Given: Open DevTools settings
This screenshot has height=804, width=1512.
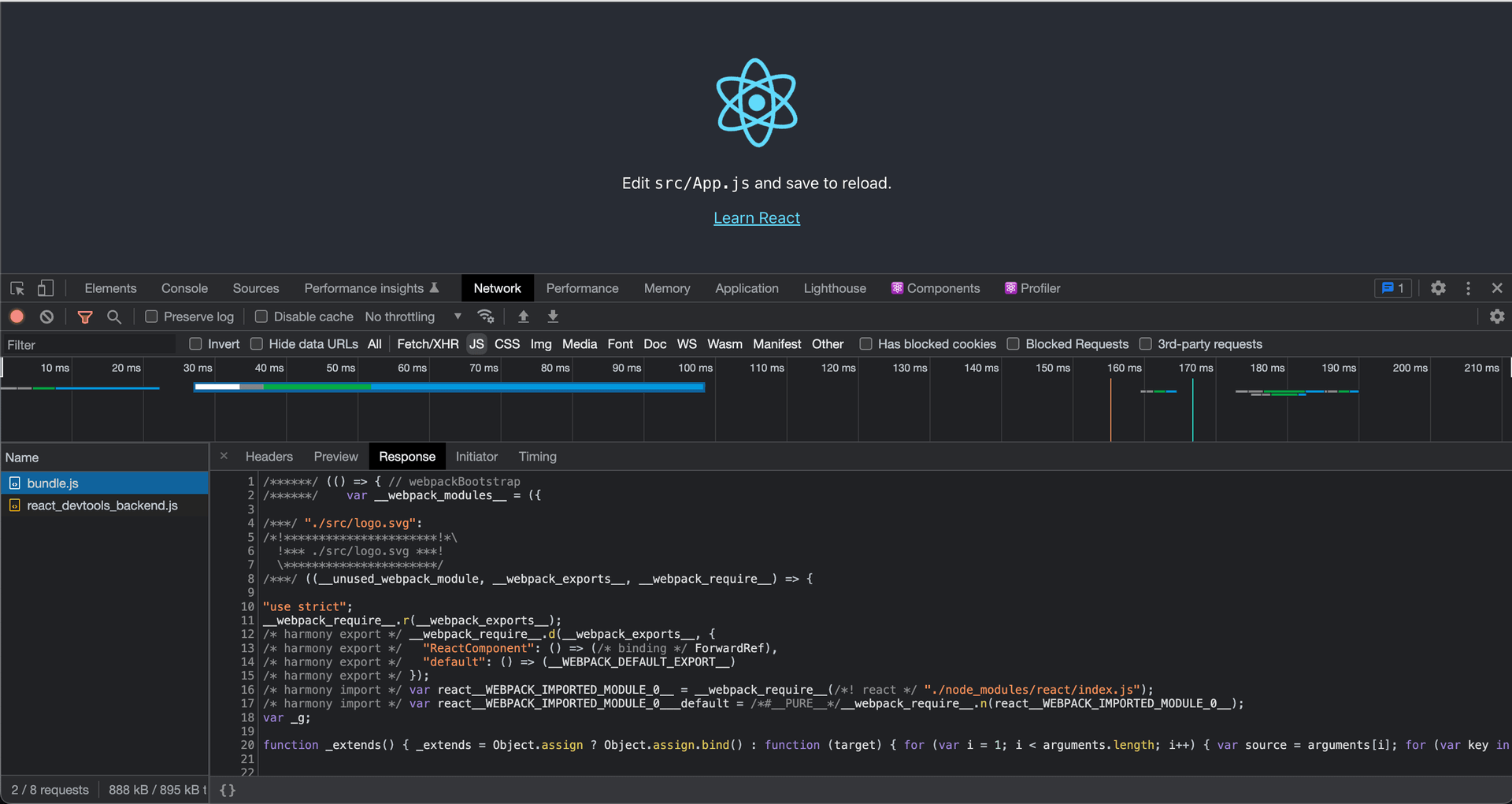Looking at the screenshot, I should pos(1439,288).
